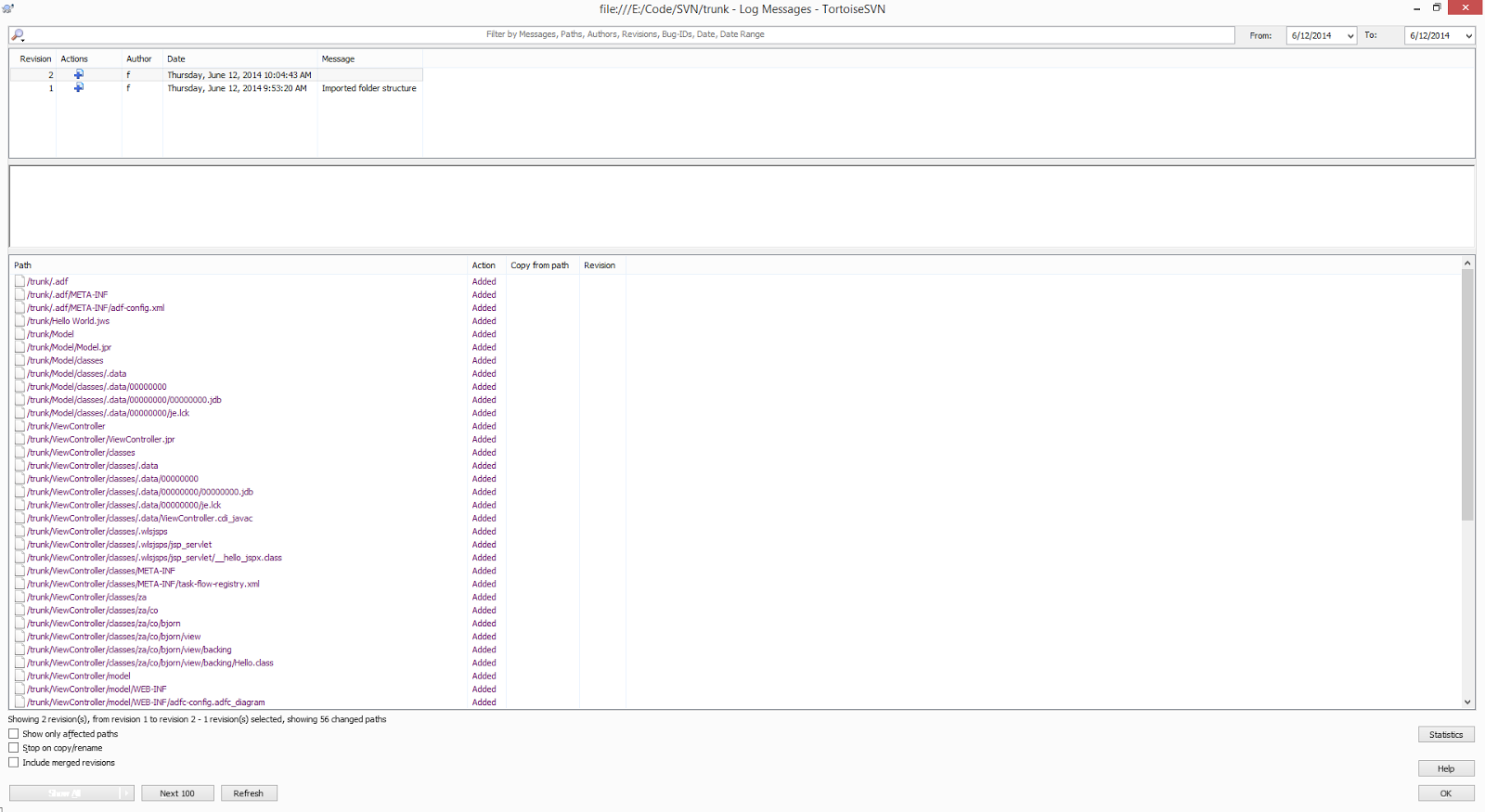Click the file icon beside /trunk/.adf

19,281
